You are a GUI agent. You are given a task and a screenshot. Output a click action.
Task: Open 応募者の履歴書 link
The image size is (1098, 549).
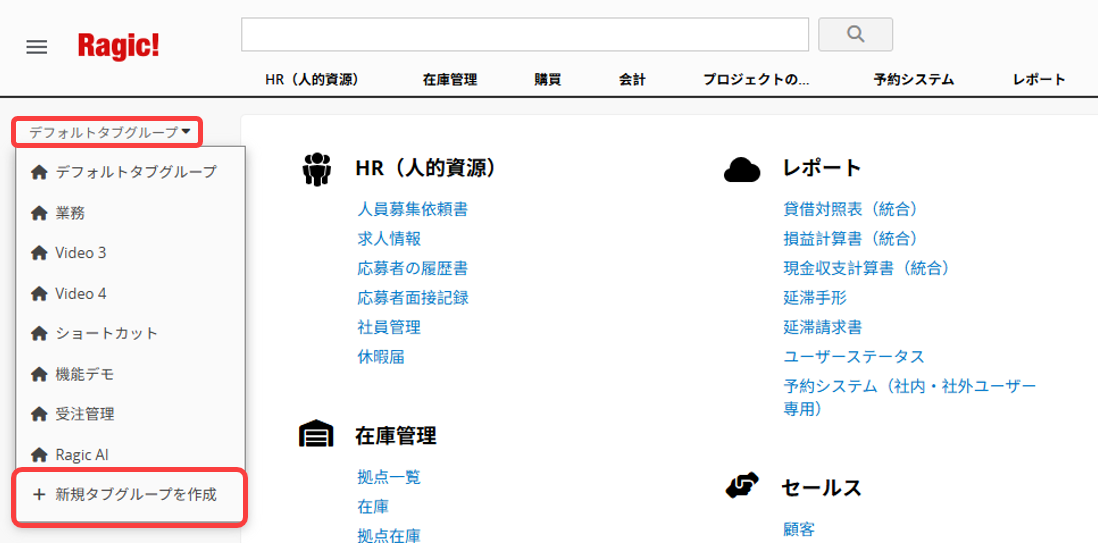tap(412, 268)
